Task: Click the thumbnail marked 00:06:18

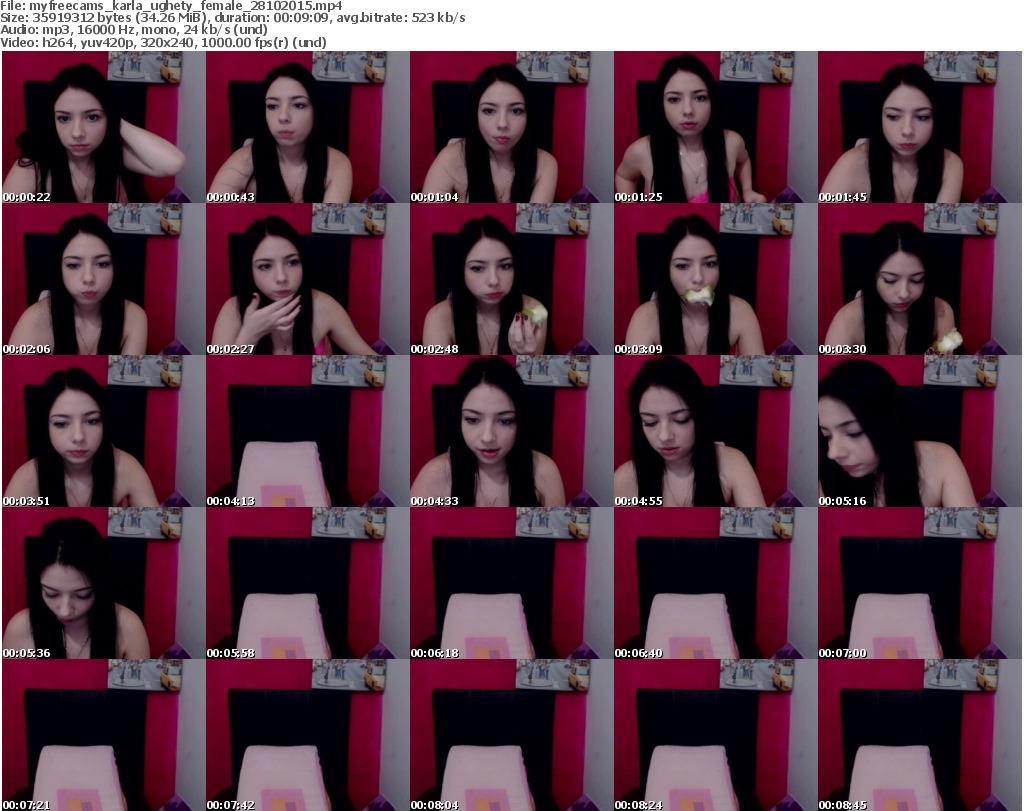Action: 511,583
